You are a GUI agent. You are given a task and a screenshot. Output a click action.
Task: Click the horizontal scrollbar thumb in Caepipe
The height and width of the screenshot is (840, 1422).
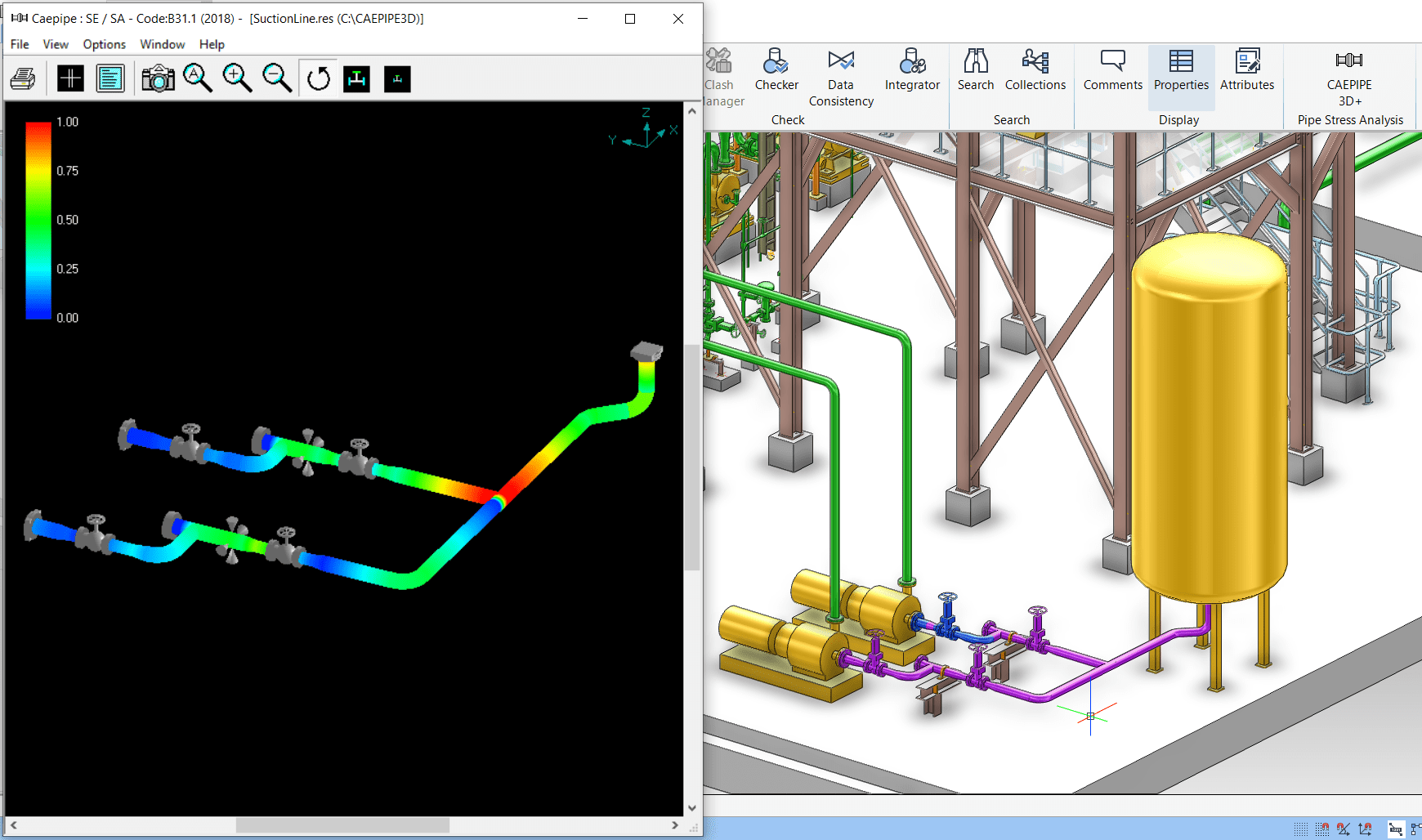coord(342,825)
